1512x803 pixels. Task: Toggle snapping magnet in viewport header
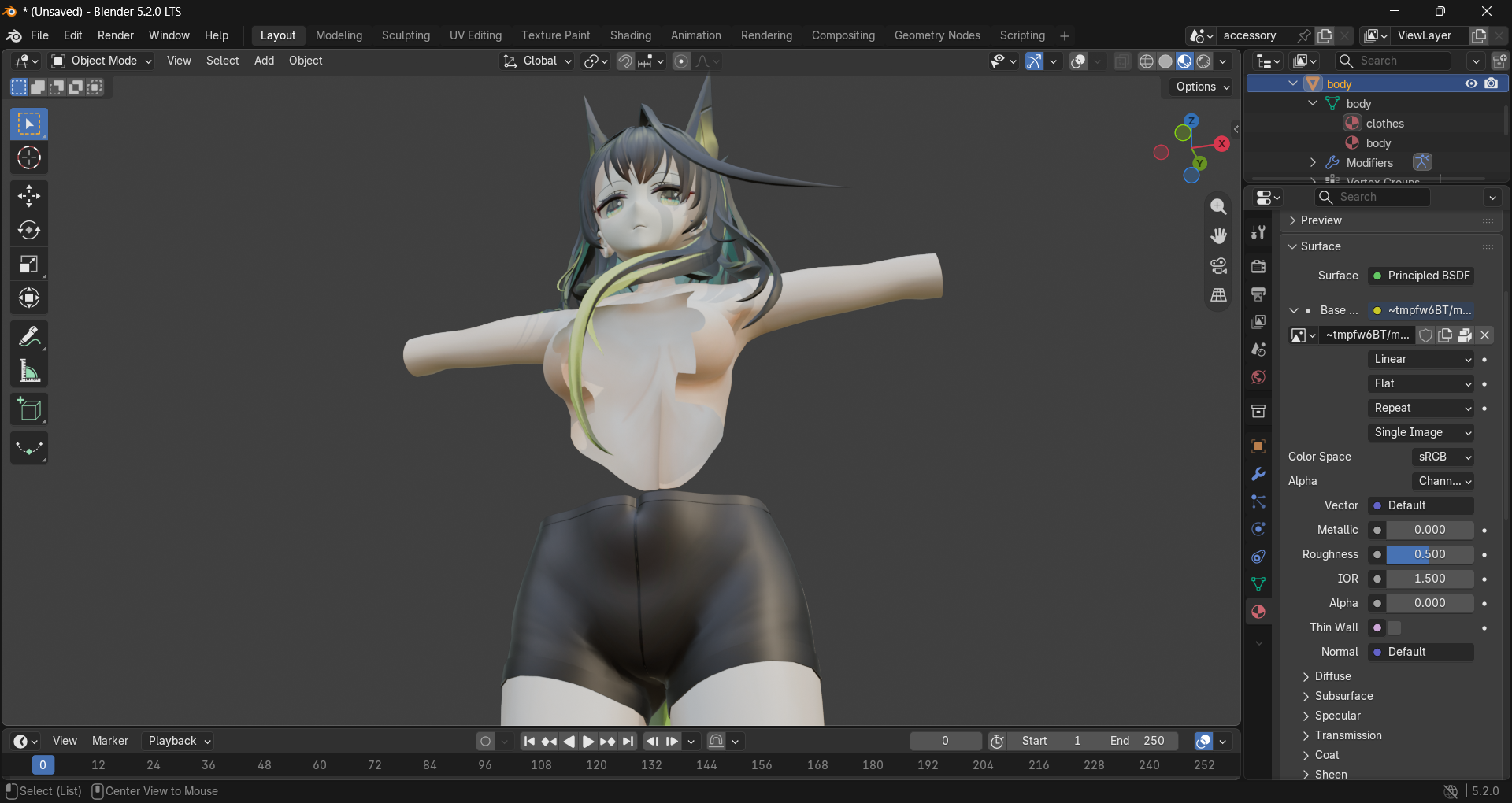(x=625, y=61)
